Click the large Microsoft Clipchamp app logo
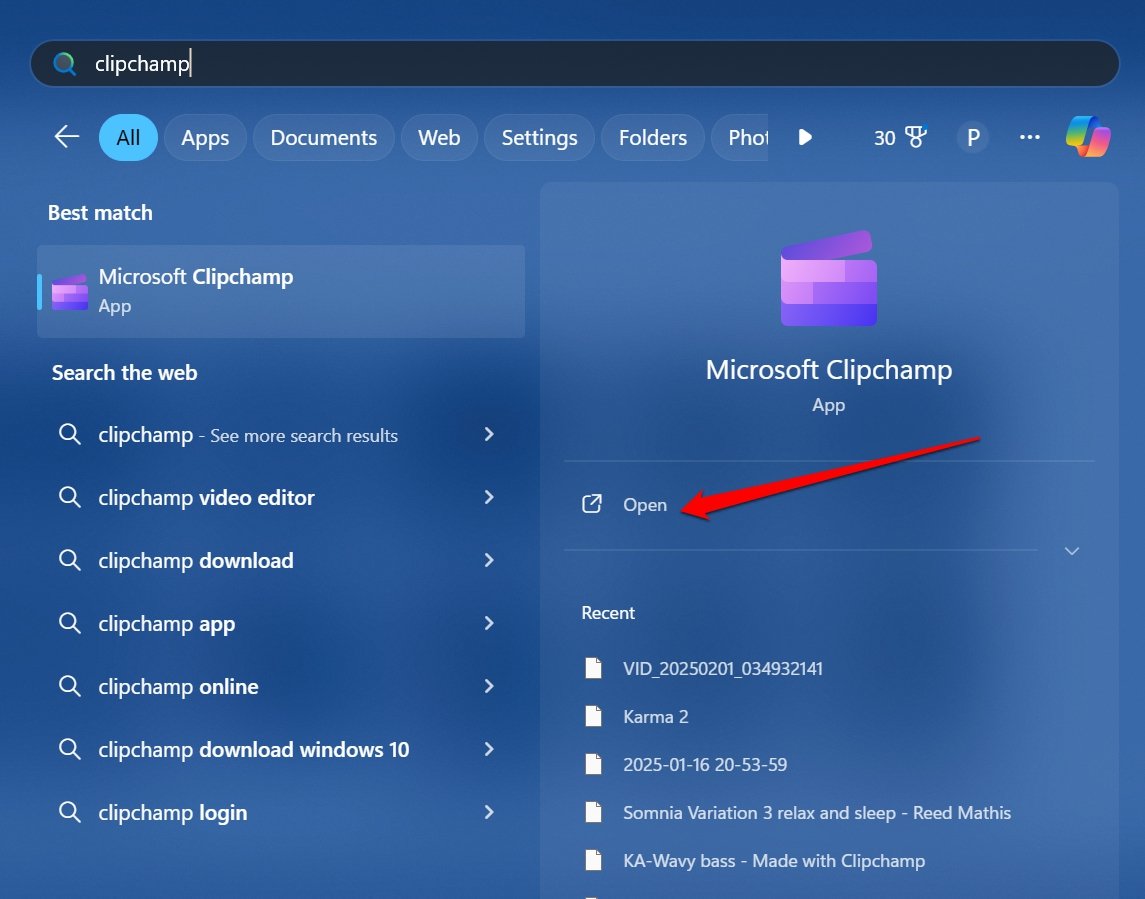Image resolution: width=1145 pixels, height=899 pixels. pos(829,278)
